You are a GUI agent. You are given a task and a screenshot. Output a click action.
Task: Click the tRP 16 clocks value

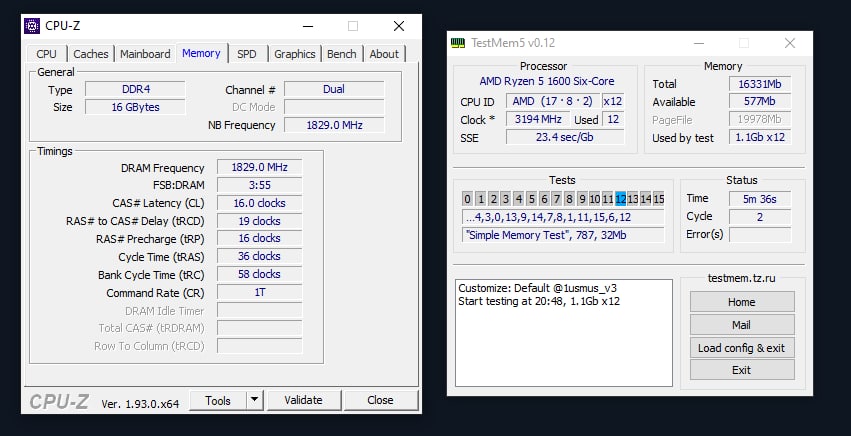pos(259,238)
